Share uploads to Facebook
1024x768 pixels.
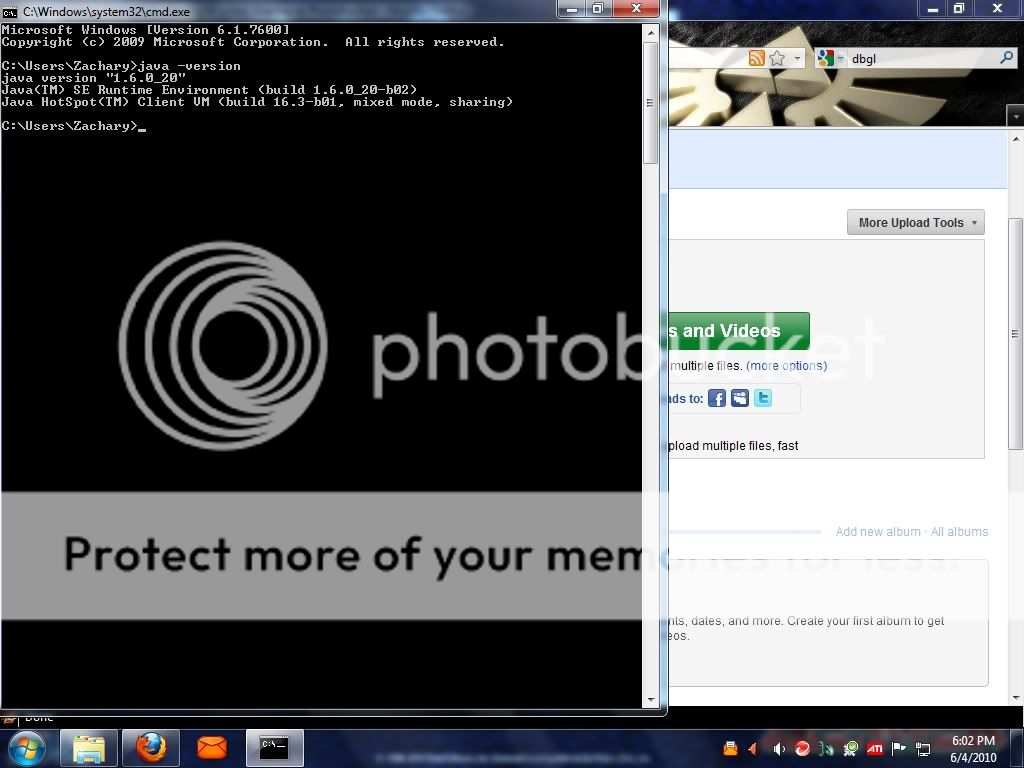717,398
